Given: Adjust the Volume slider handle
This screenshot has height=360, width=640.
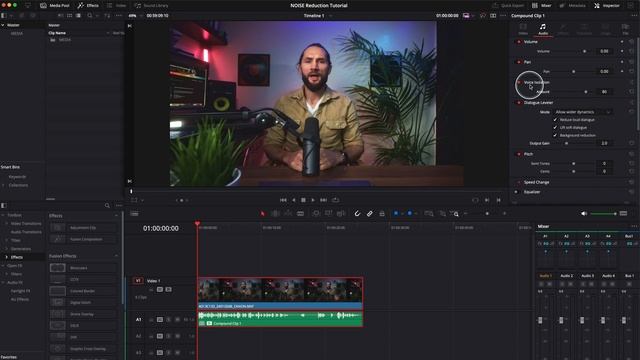Looking at the screenshot, I should click(x=584, y=51).
